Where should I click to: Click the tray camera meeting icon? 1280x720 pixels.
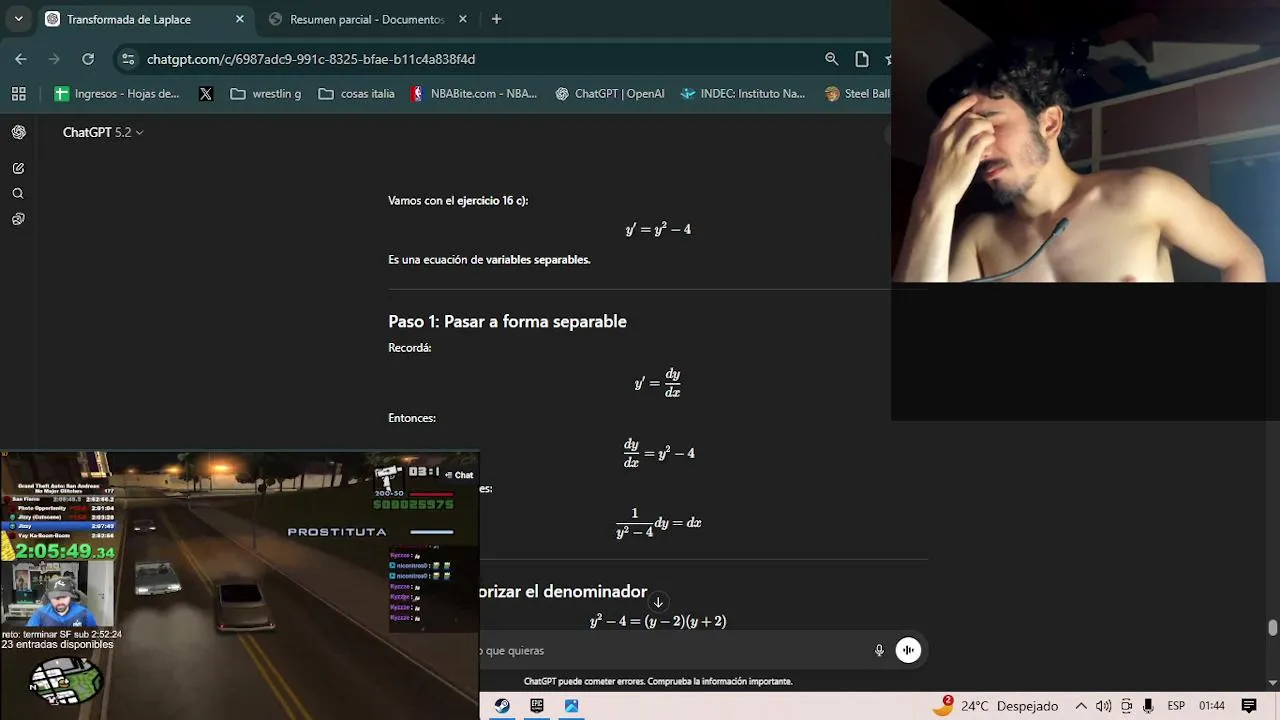(x=1126, y=705)
